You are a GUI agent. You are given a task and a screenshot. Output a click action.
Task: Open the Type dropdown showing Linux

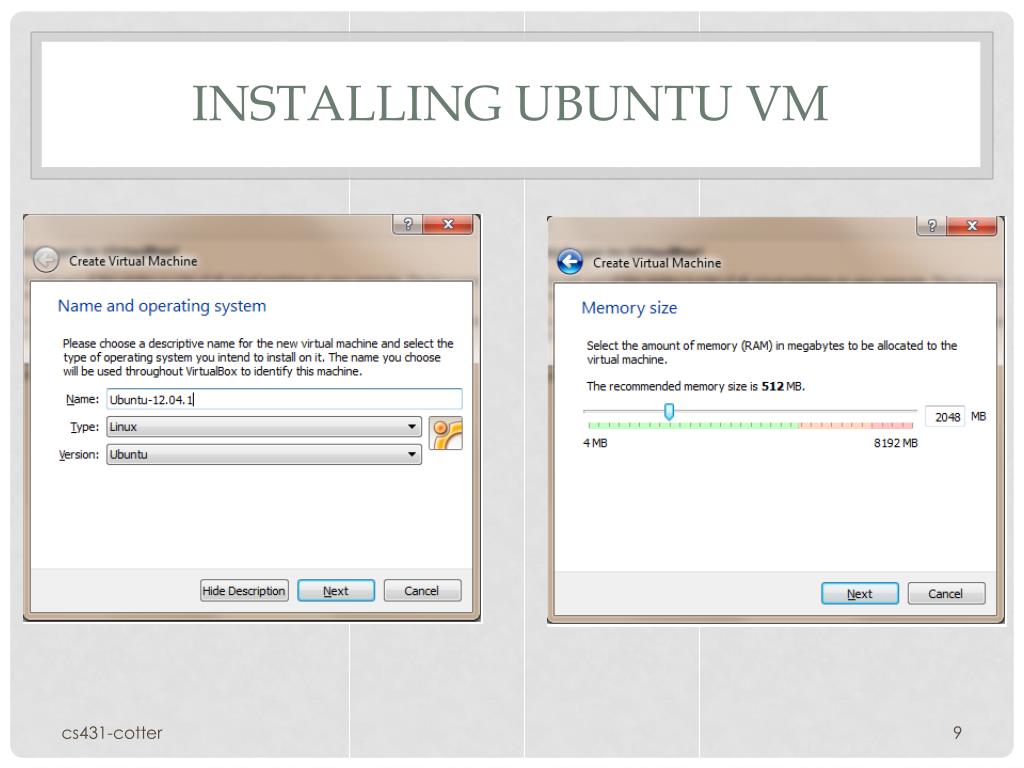pyautogui.click(x=264, y=427)
